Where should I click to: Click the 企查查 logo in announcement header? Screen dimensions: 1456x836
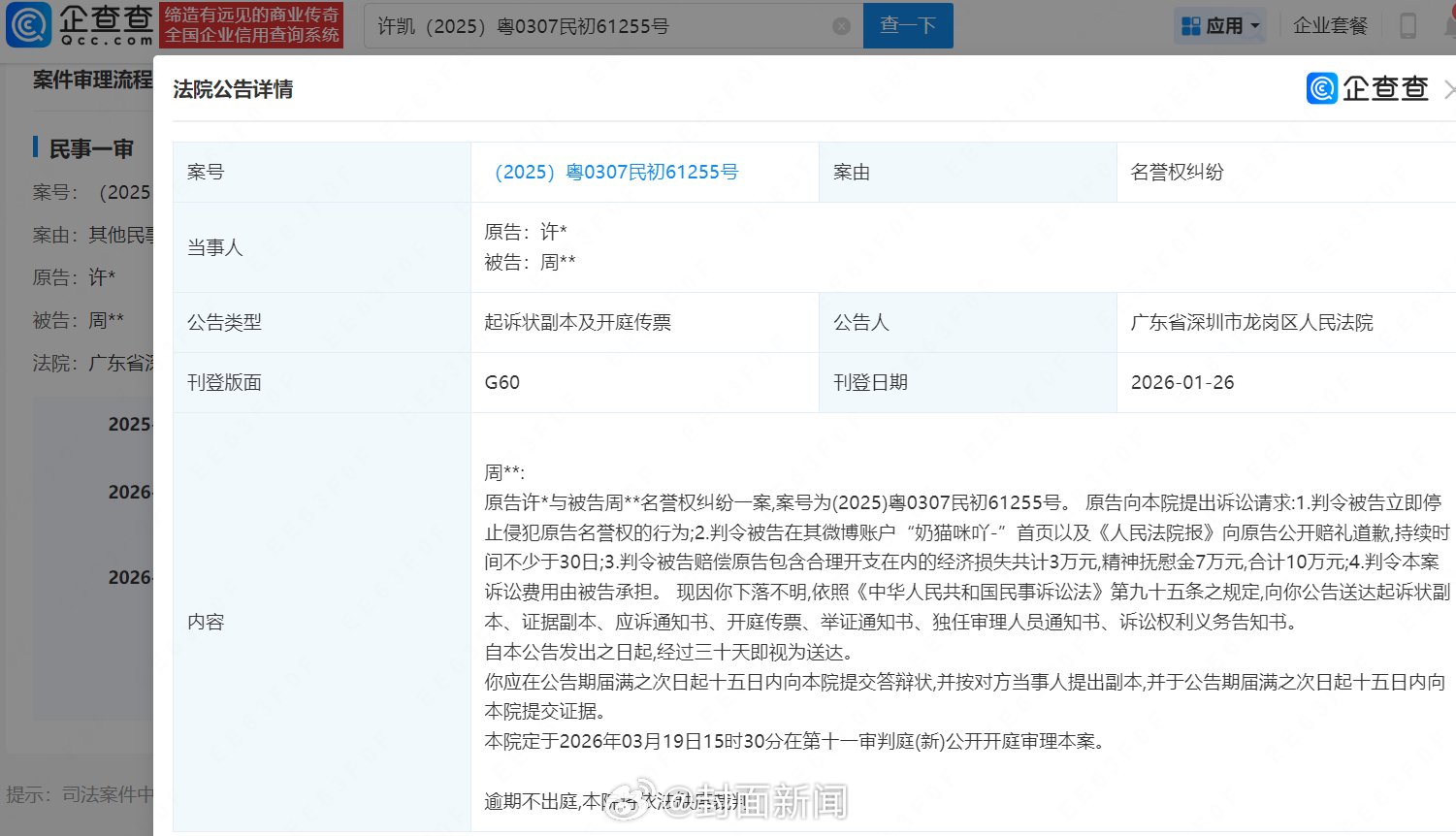[1370, 87]
